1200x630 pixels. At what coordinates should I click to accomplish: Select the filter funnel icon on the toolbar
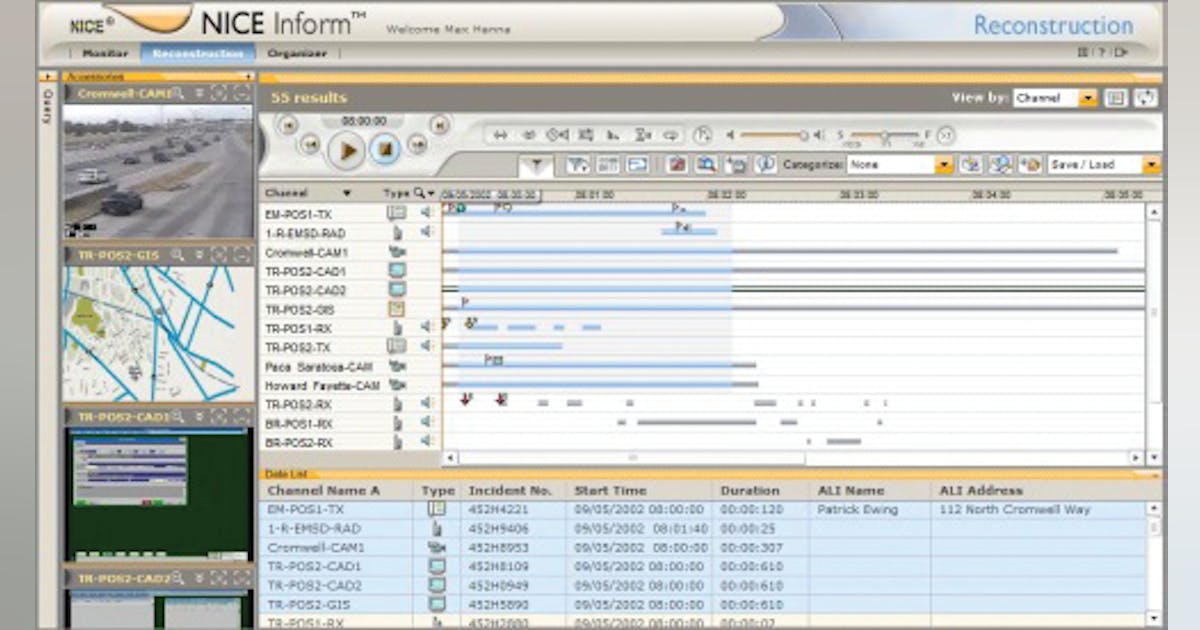pos(537,164)
